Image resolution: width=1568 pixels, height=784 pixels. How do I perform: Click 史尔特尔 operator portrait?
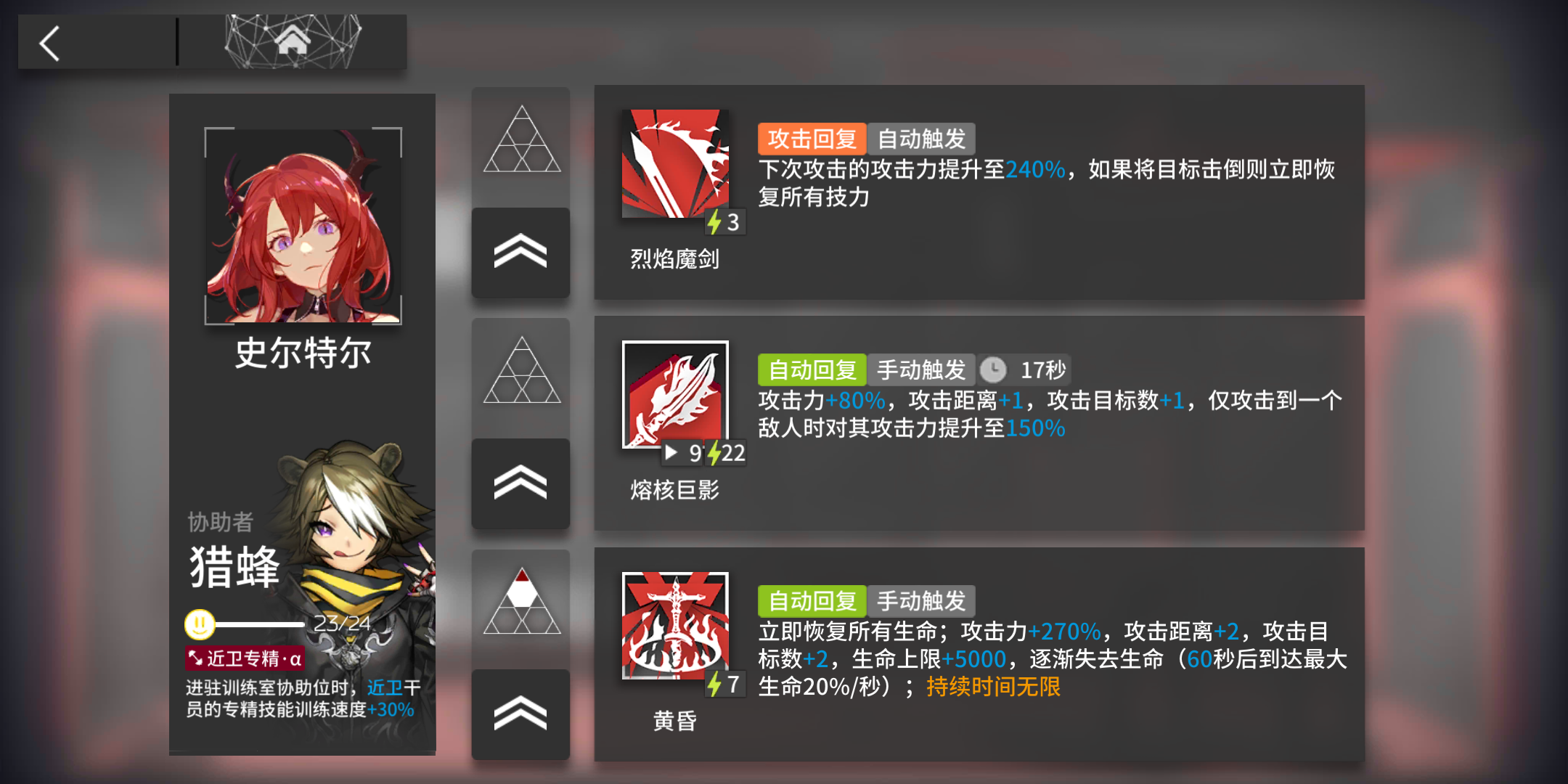point(303,226)
